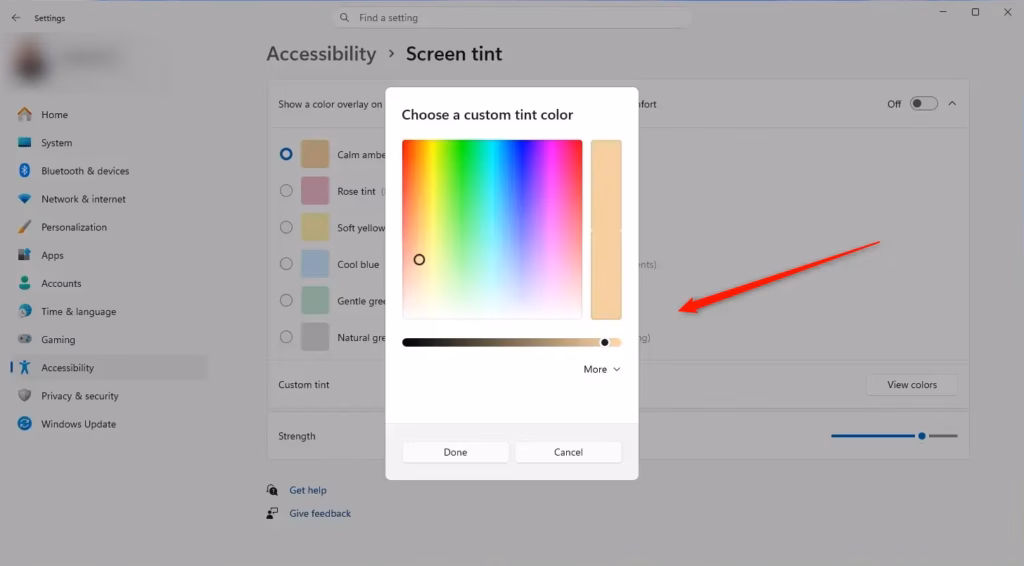Click the Windows Update icon

tap(24, 424)
